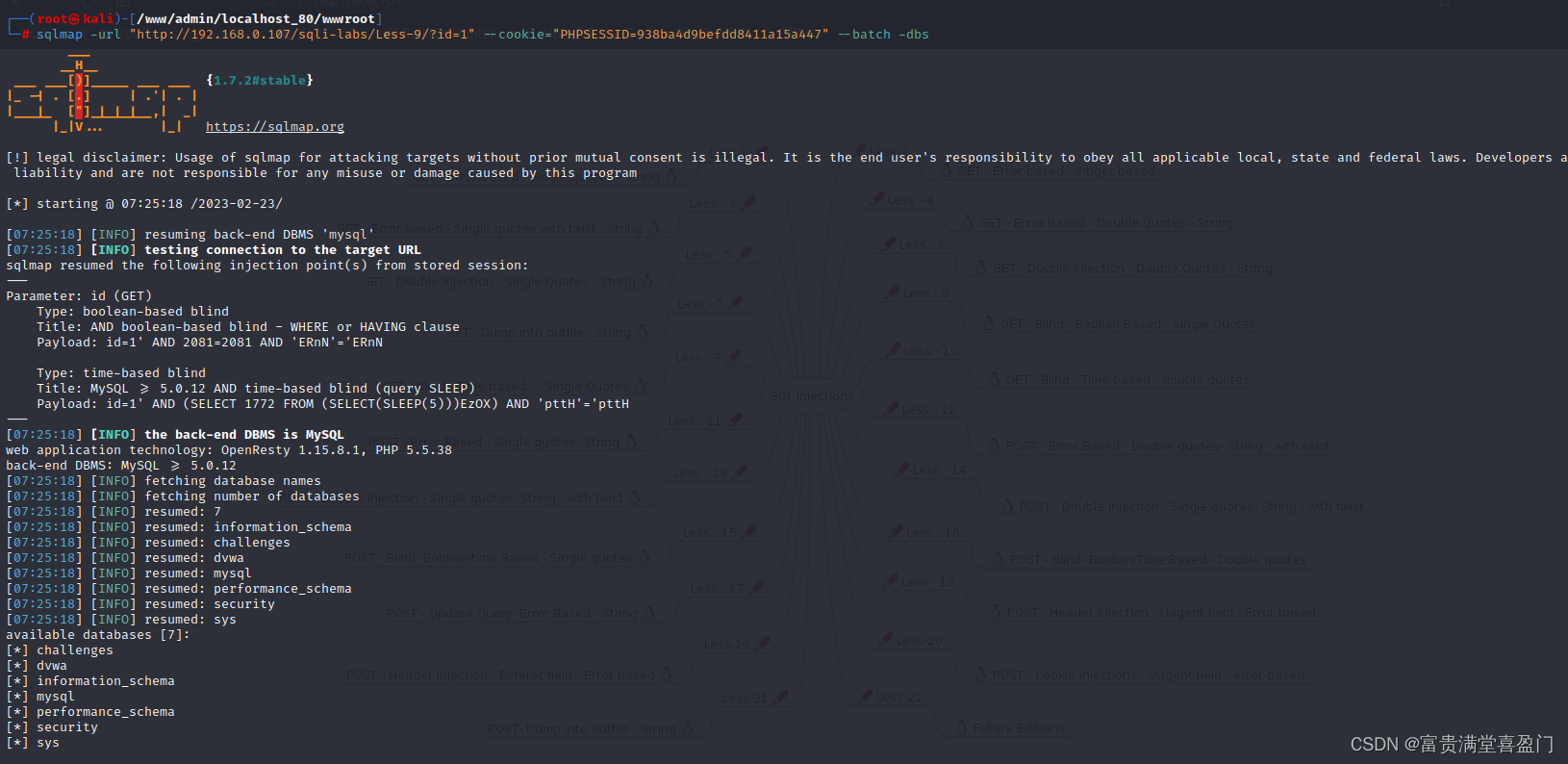
Task: Click the target URL in the sqlmap command
Action: coord(303,35)
